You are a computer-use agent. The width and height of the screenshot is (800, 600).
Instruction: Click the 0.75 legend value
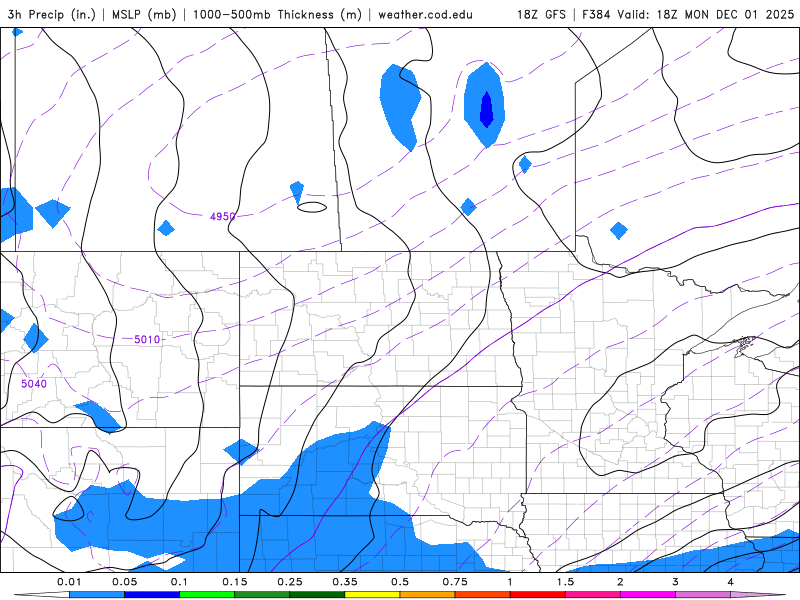pos(455,582)
